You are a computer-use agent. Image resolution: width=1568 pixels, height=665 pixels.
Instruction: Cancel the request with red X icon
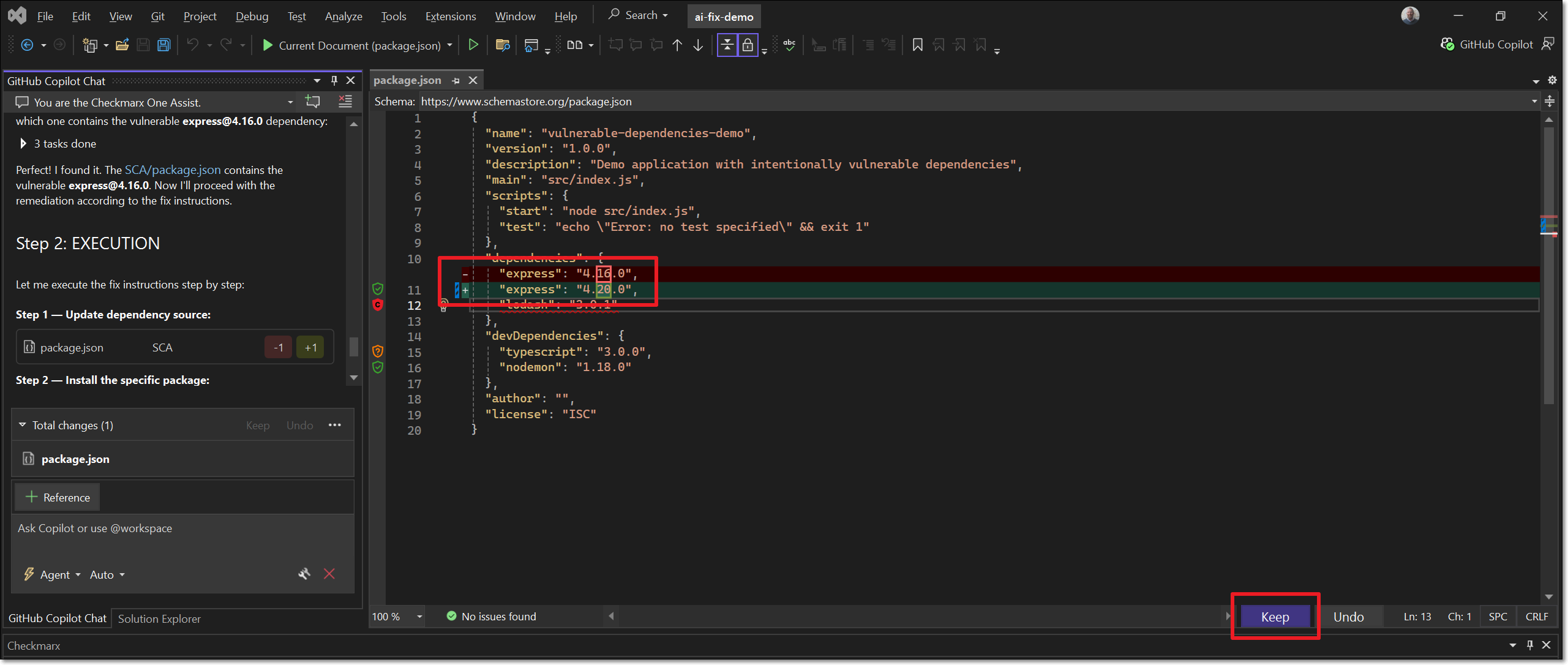pyautogui.click(x=329, y=574)
